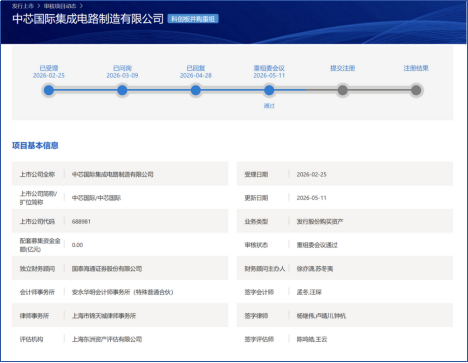Viewport: 468px width, 363px height.
Task: Click the 重组委会议 2026-05-11 timeline node
Action: 269,90
